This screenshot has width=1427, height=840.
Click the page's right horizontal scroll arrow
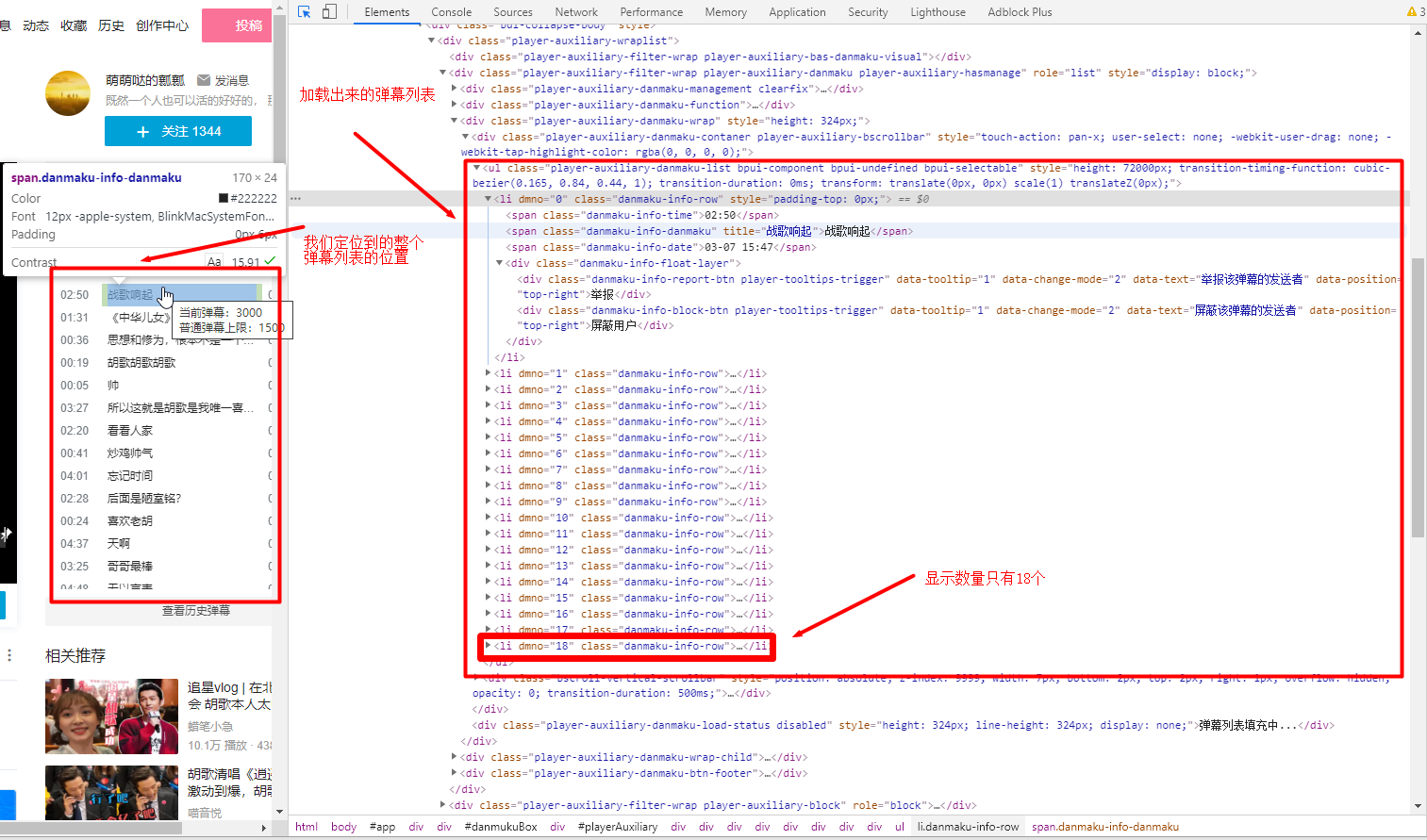263,828
